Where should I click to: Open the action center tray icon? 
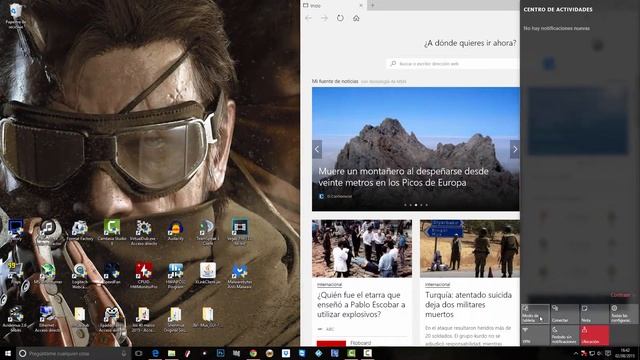[608, 353]
